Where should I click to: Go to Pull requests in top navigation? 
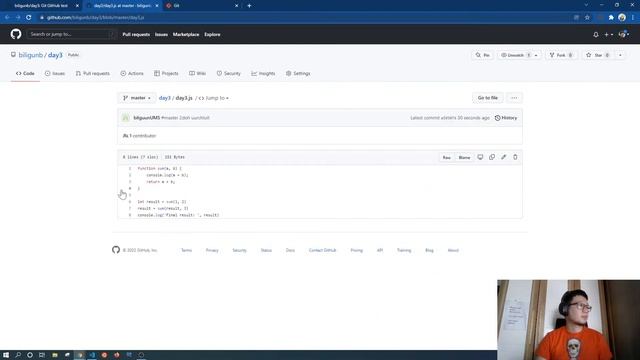(136, 35)
